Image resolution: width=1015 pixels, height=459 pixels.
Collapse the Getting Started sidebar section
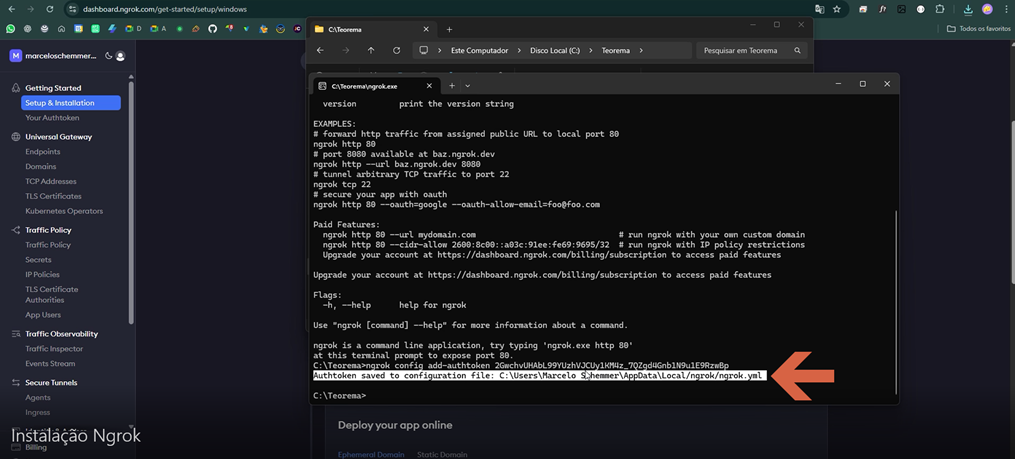click(53, 88)
